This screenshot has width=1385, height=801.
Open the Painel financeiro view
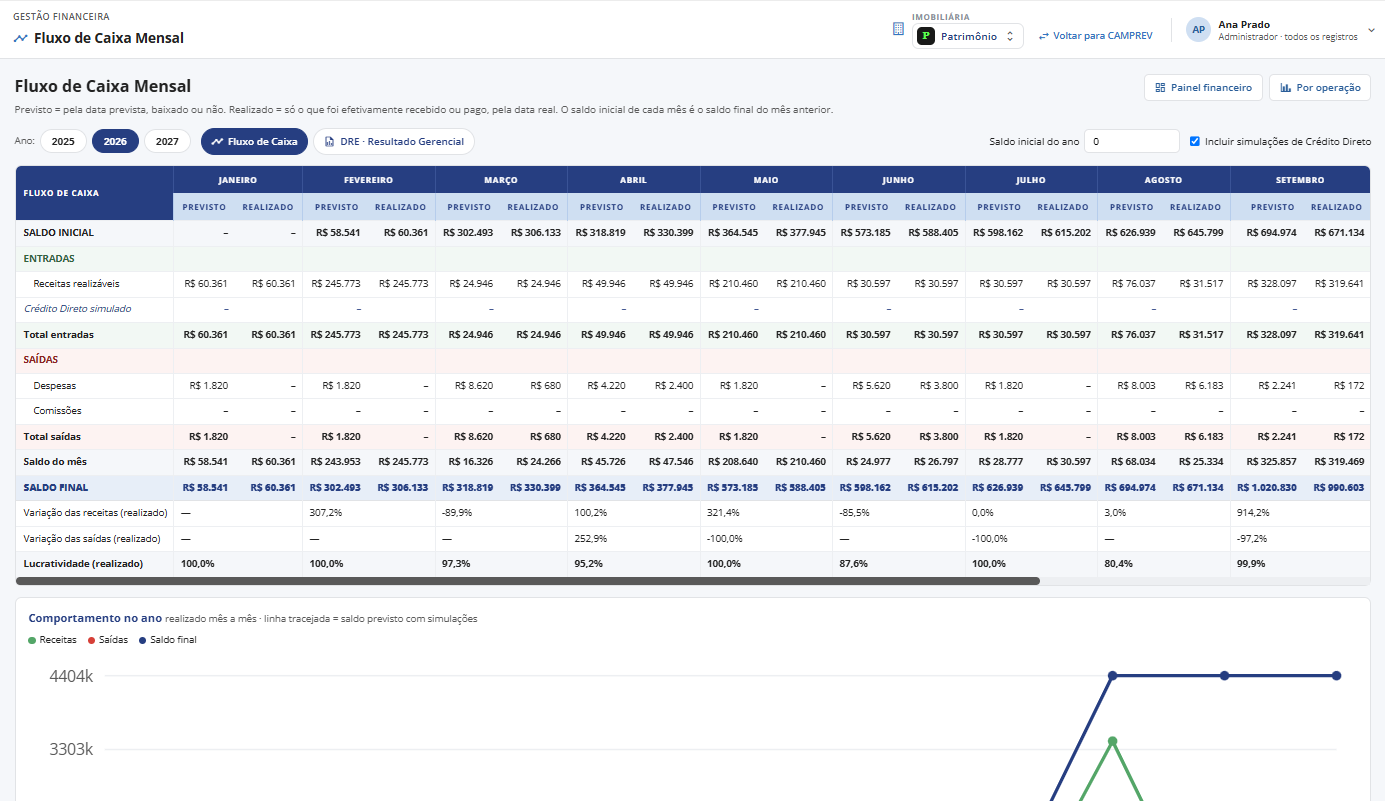click(x=1203, y=88)
